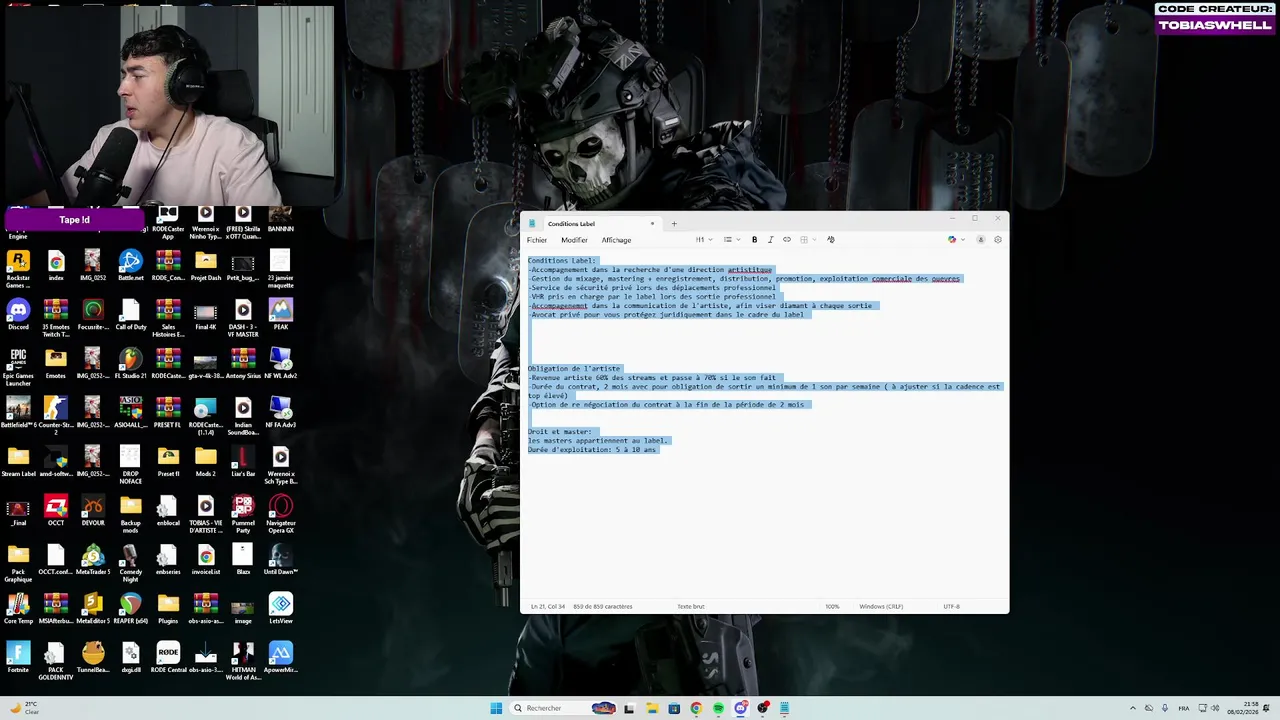Toggle bold formatting in Notepad toolbar

tap(754, 240)
